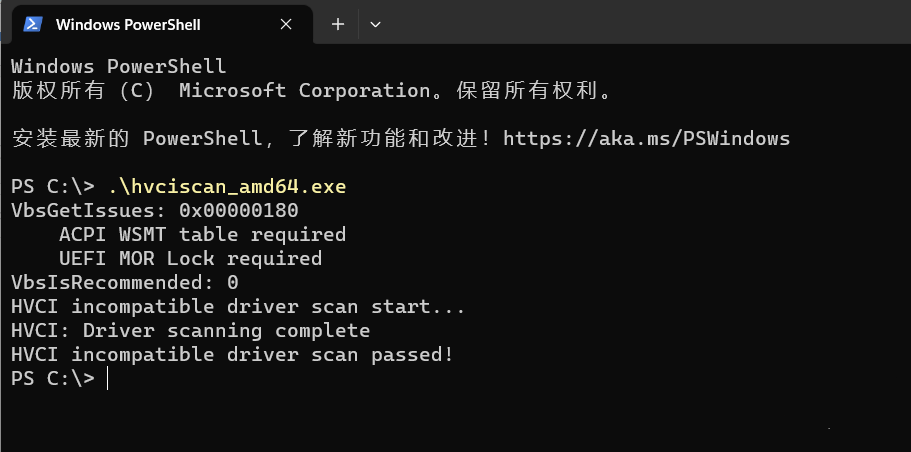This screenshot has width=911, height=452.
Task: Click the VbsGetIssues: 0x00000180 output line
Action: click(154, 210)
